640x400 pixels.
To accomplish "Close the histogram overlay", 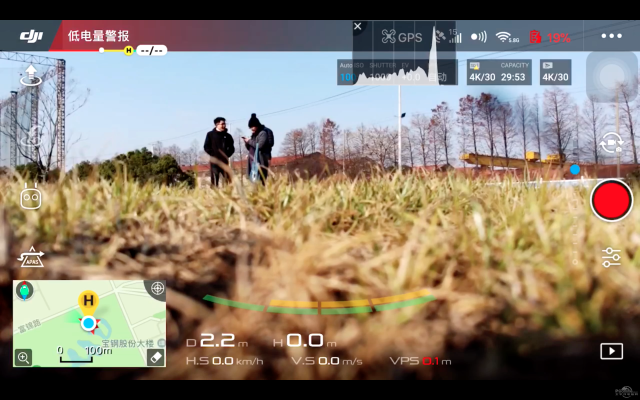I will (x=358, y=27).
